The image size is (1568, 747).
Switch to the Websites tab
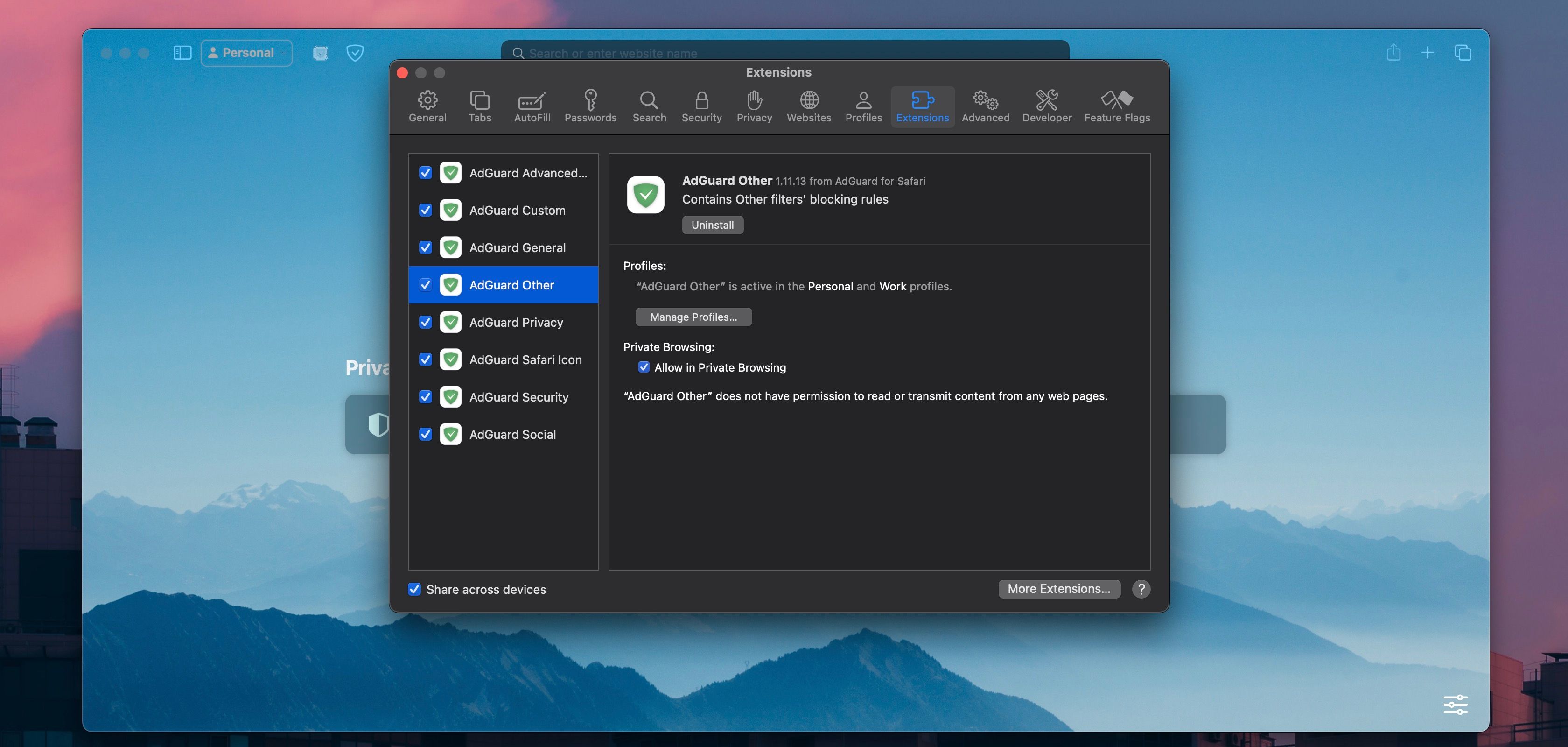click(808, 106)
